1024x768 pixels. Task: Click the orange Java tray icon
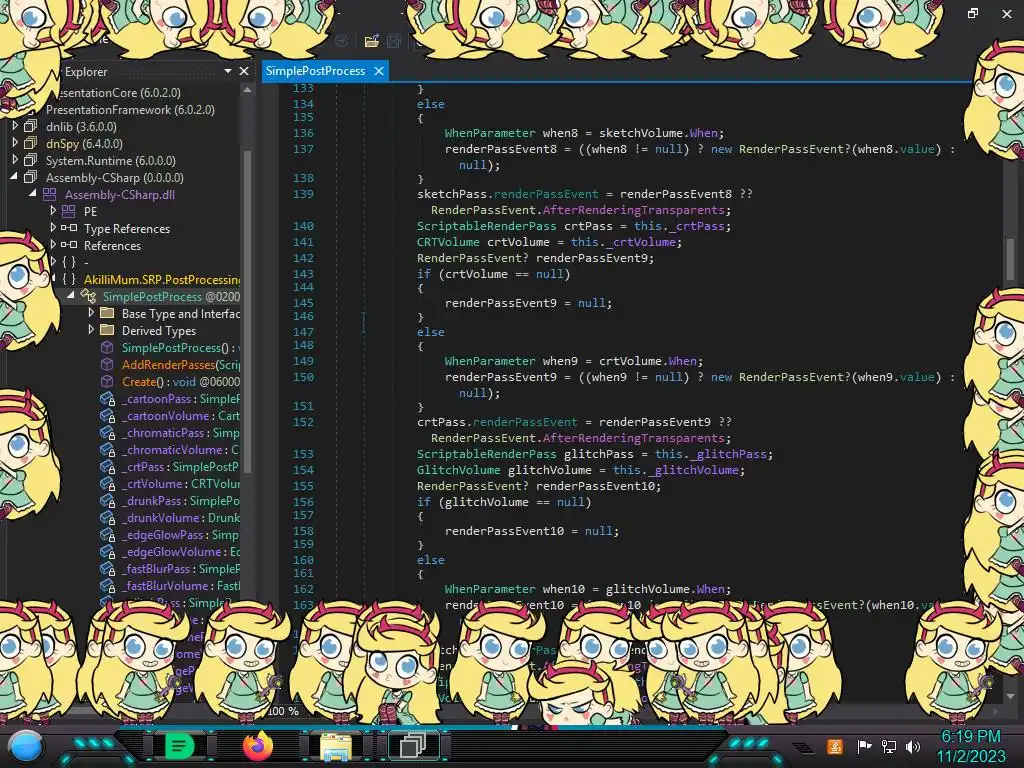pyautogui.click(x=835, y=746)
